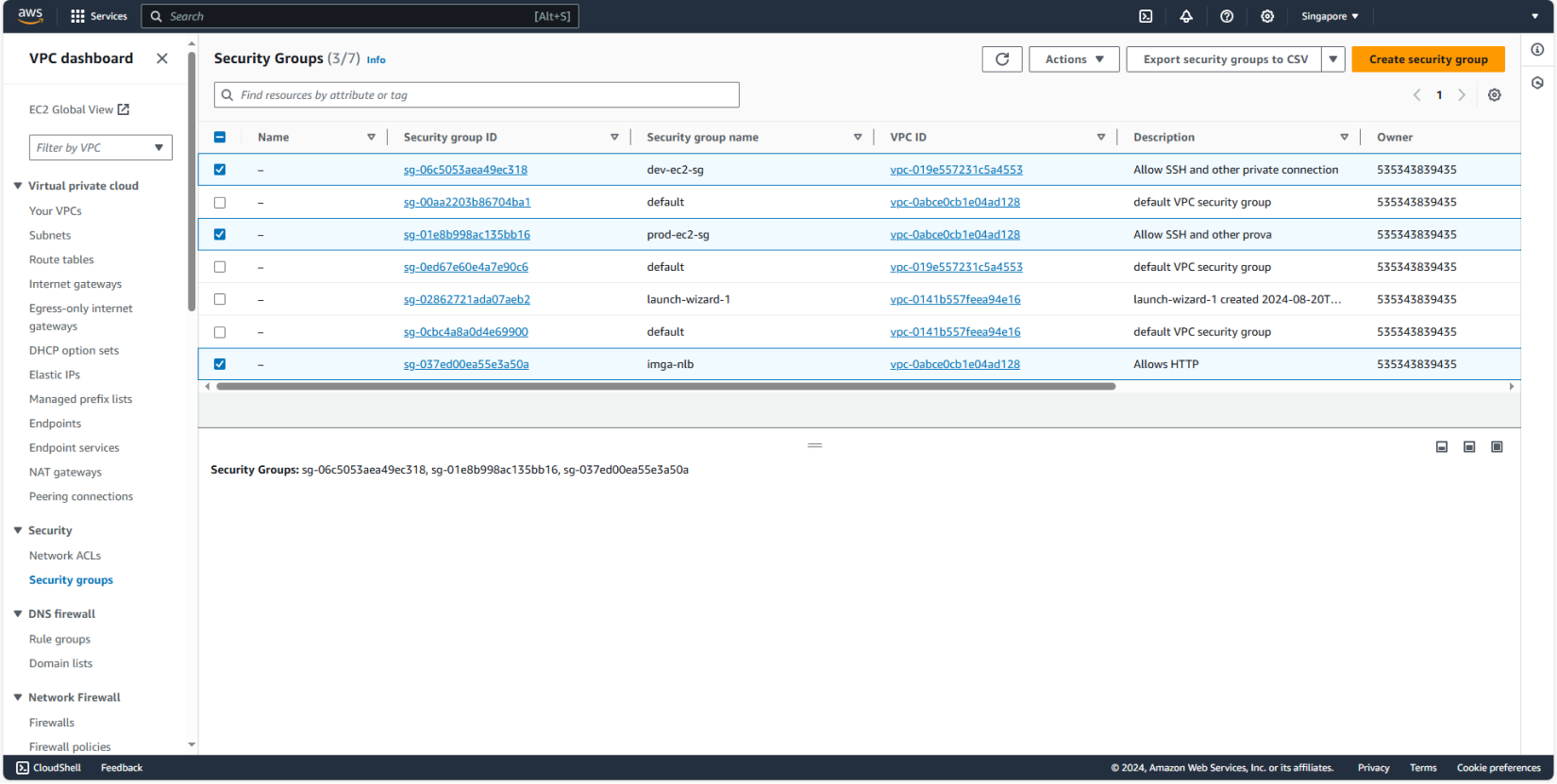Open Route tables in the sidebar

[x=61, y=260]
